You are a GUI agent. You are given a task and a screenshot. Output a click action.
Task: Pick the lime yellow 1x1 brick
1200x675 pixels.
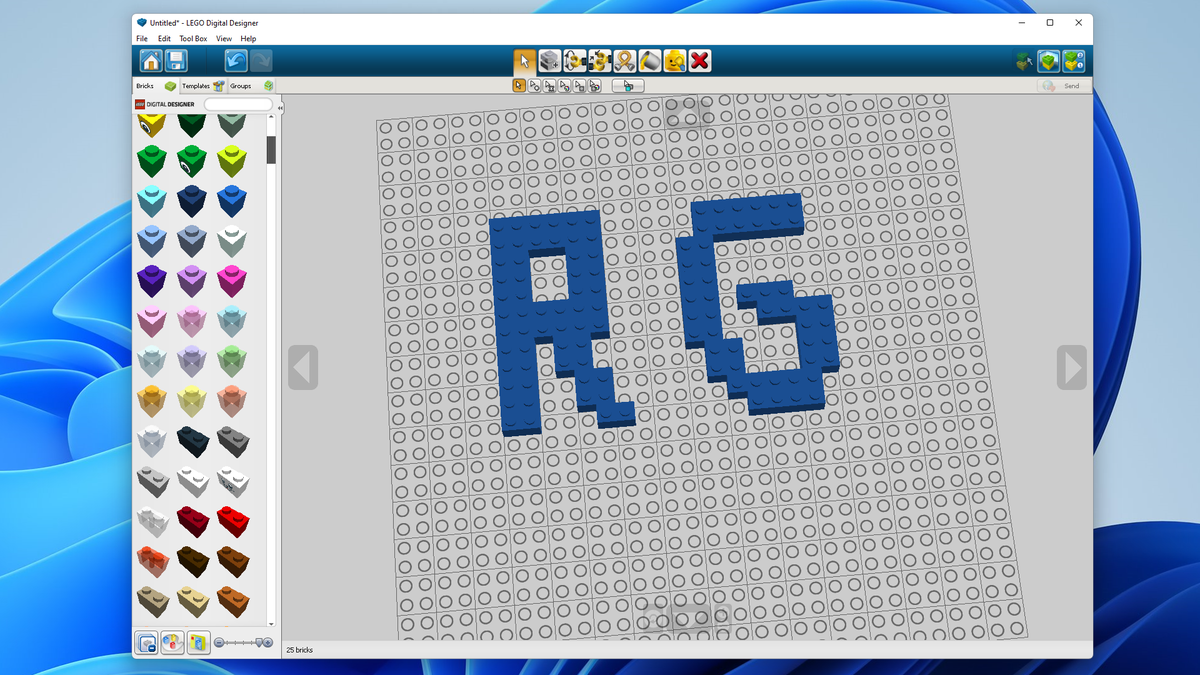pyautogui.click(x=232, y=159)
